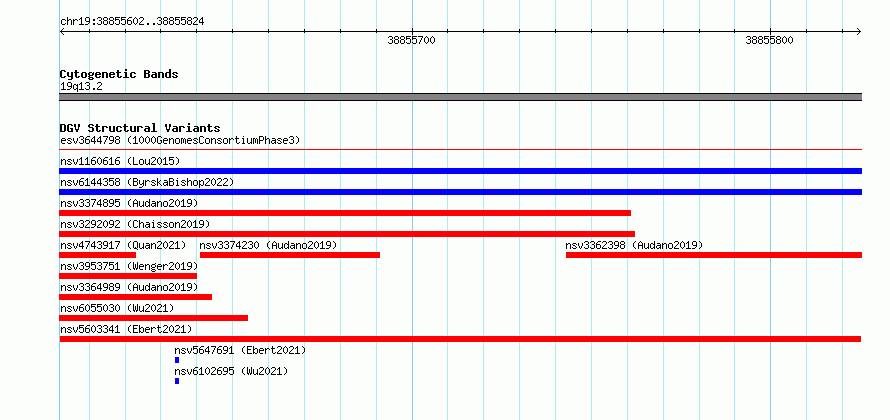Open the nsv6144358 (ByrskaBishop2022) label
The width and height of the screenshot is (890, 420).
coord(147,182)
